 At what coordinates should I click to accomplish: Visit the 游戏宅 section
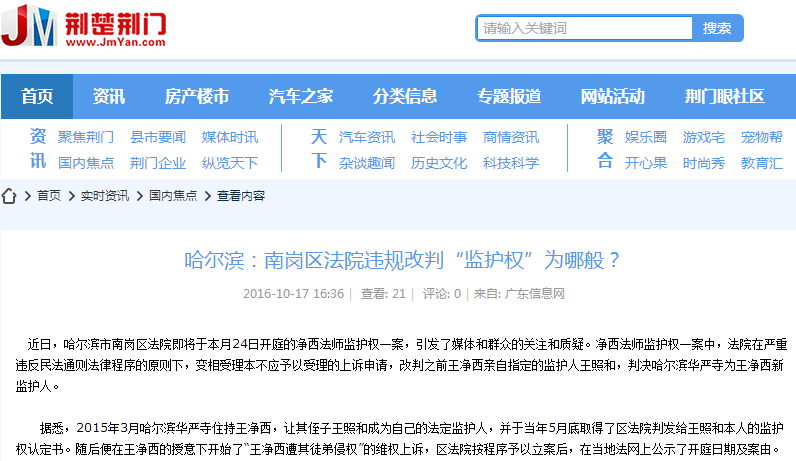pos(704,137)
